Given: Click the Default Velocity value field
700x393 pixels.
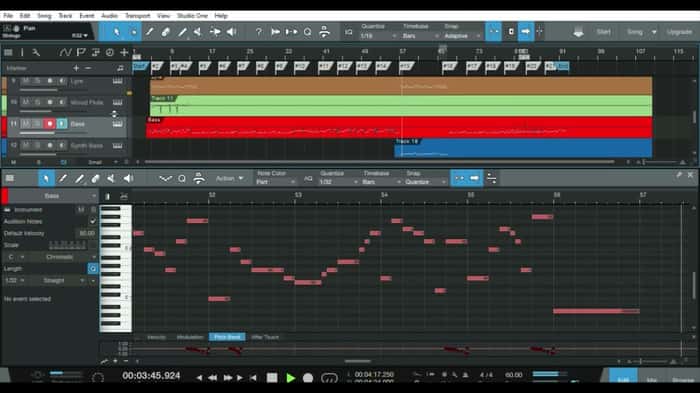Looking at the screenshot, I should click(87, 233).
